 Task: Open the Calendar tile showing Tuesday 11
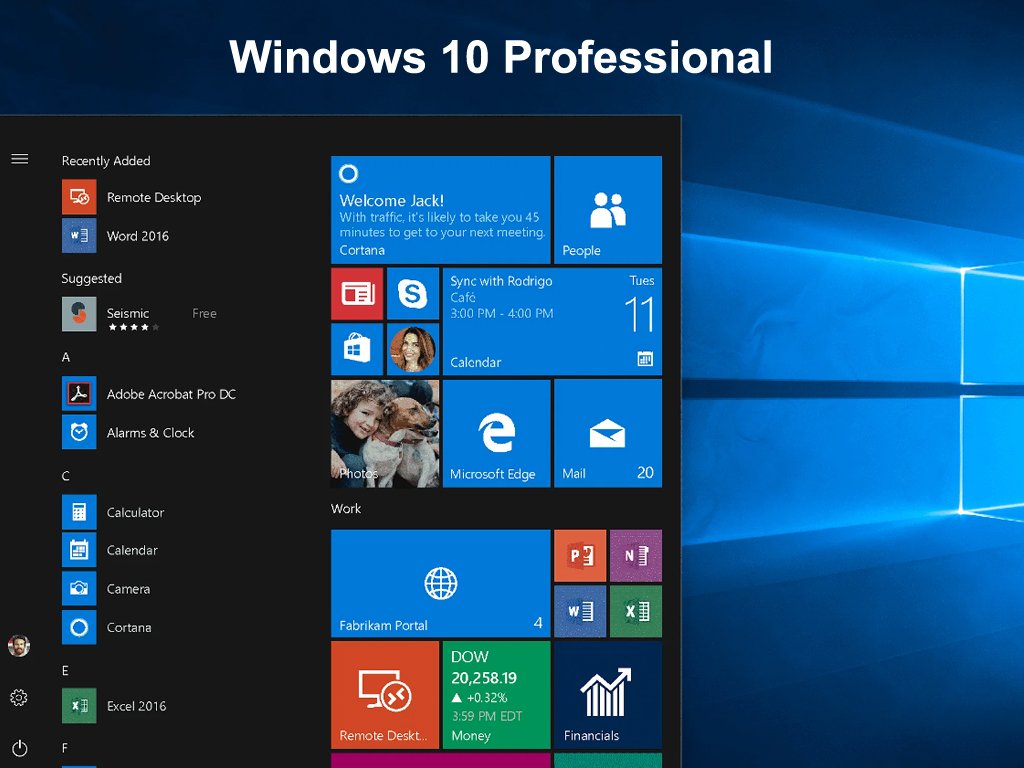[x=551, y=319]
